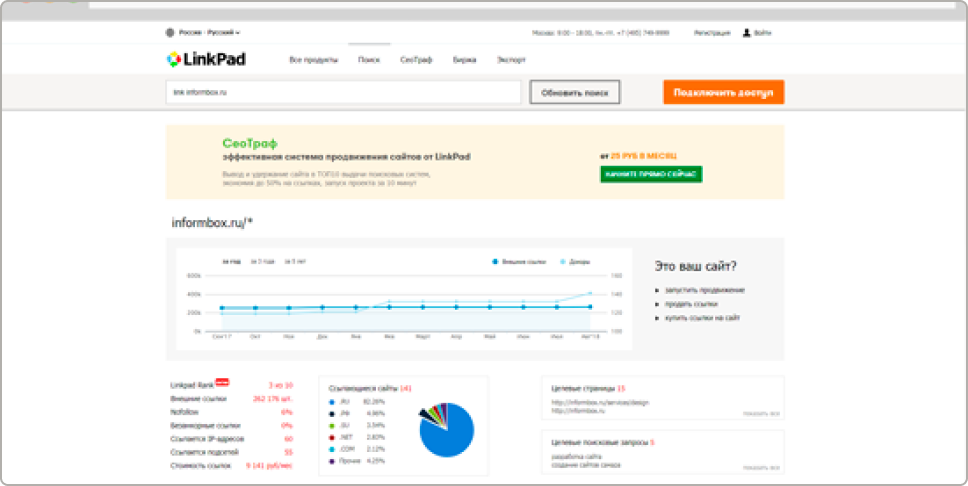The width and height of the screenshot is (968, 486).
Task: Open the Биржа menu item
Action: coord(464,60)
